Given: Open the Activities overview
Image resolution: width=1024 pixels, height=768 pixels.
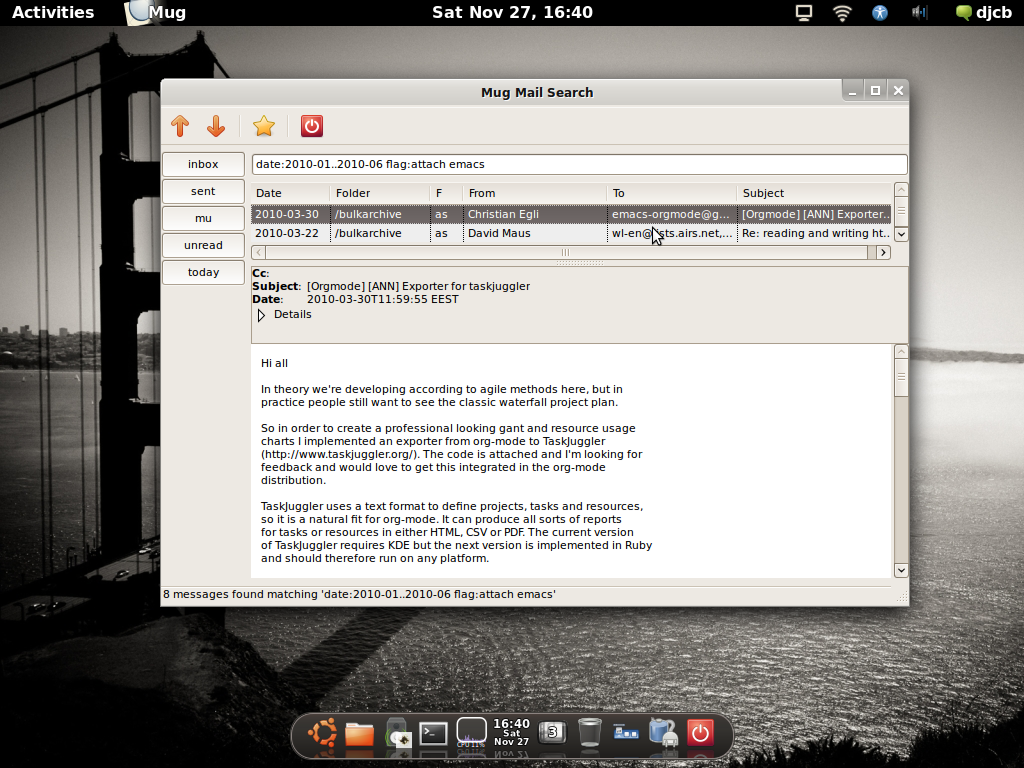Looking at the screenshot, I should click(x=53, y=13).
